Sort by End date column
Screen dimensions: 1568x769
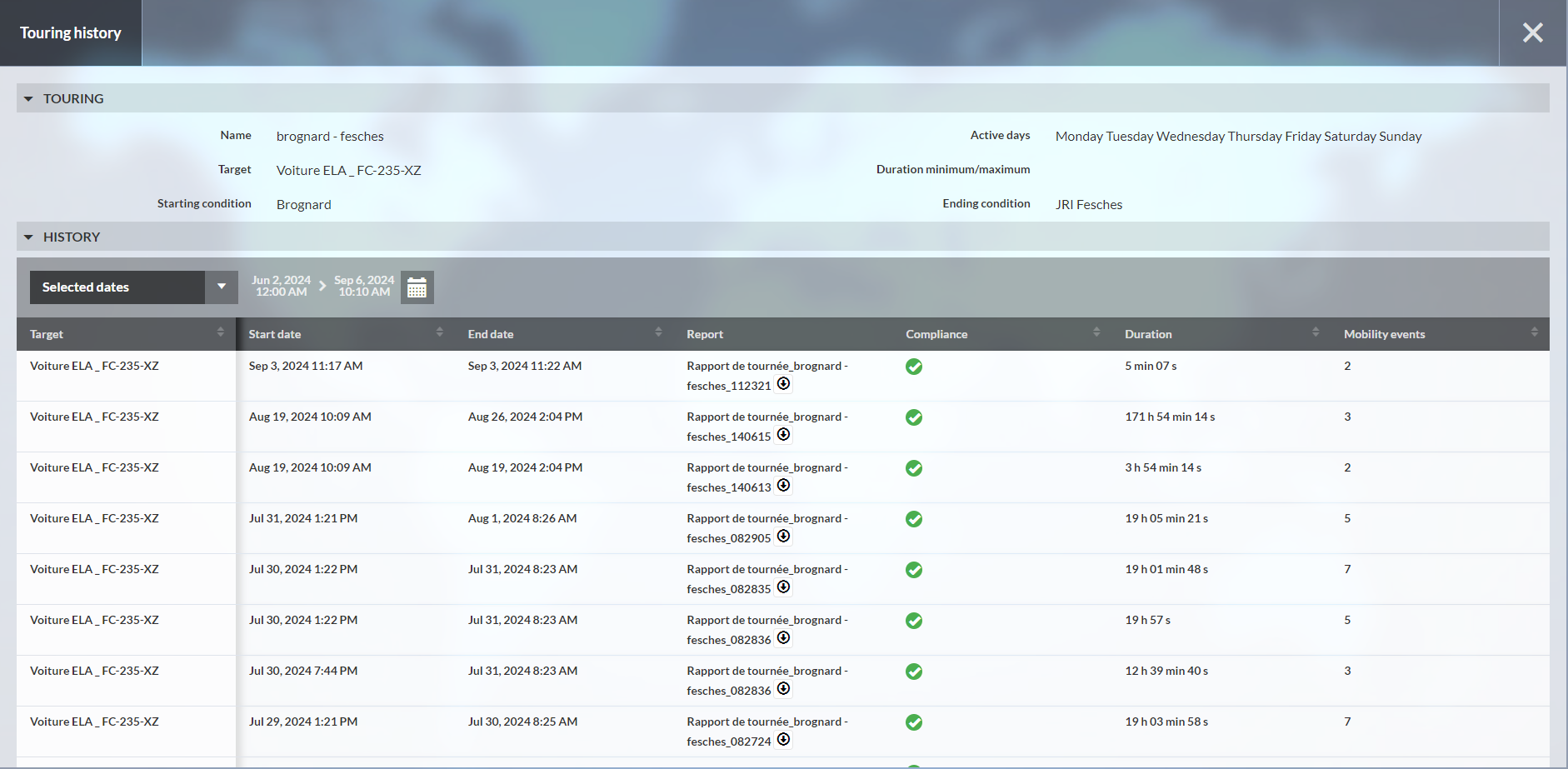point(658,333)
